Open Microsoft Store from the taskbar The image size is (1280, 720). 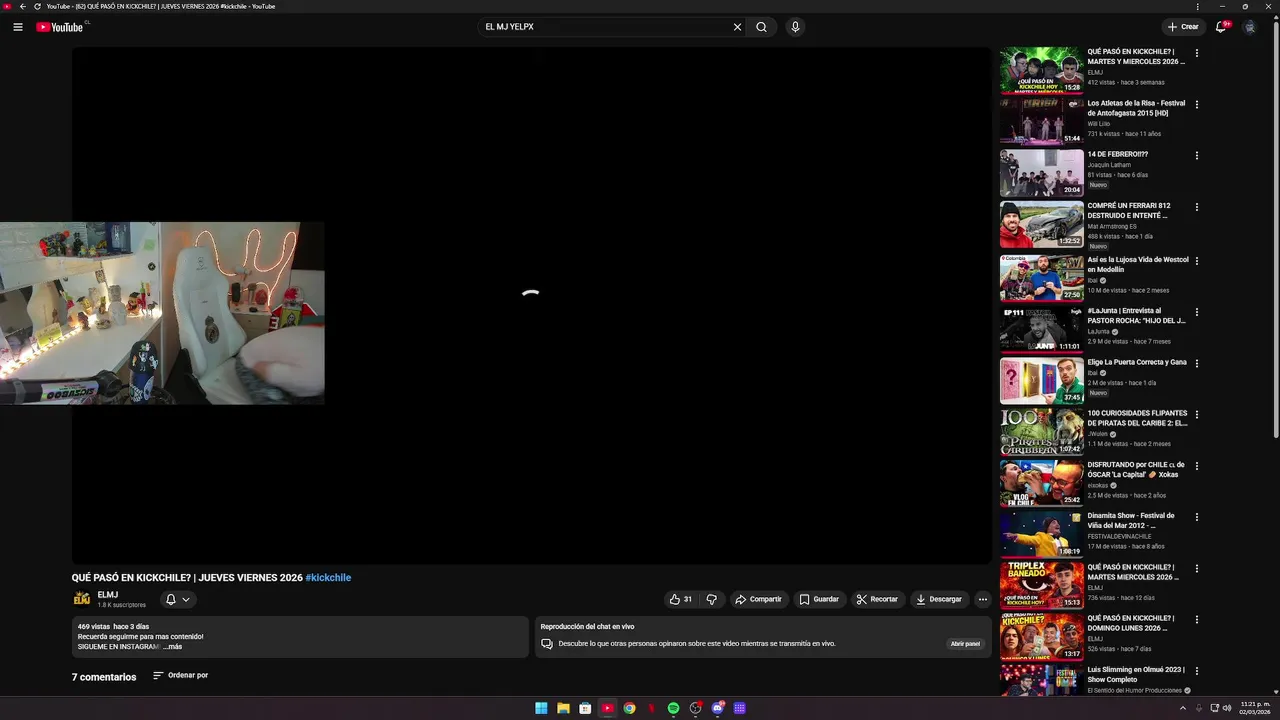point(585,708)
